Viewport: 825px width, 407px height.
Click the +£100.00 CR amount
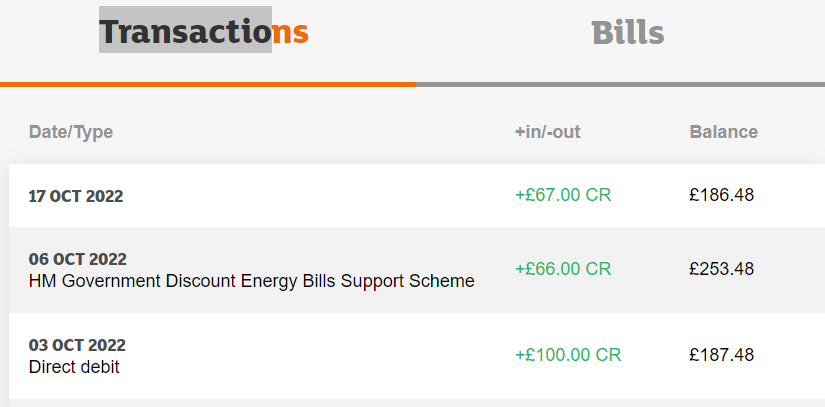point(568,355)
